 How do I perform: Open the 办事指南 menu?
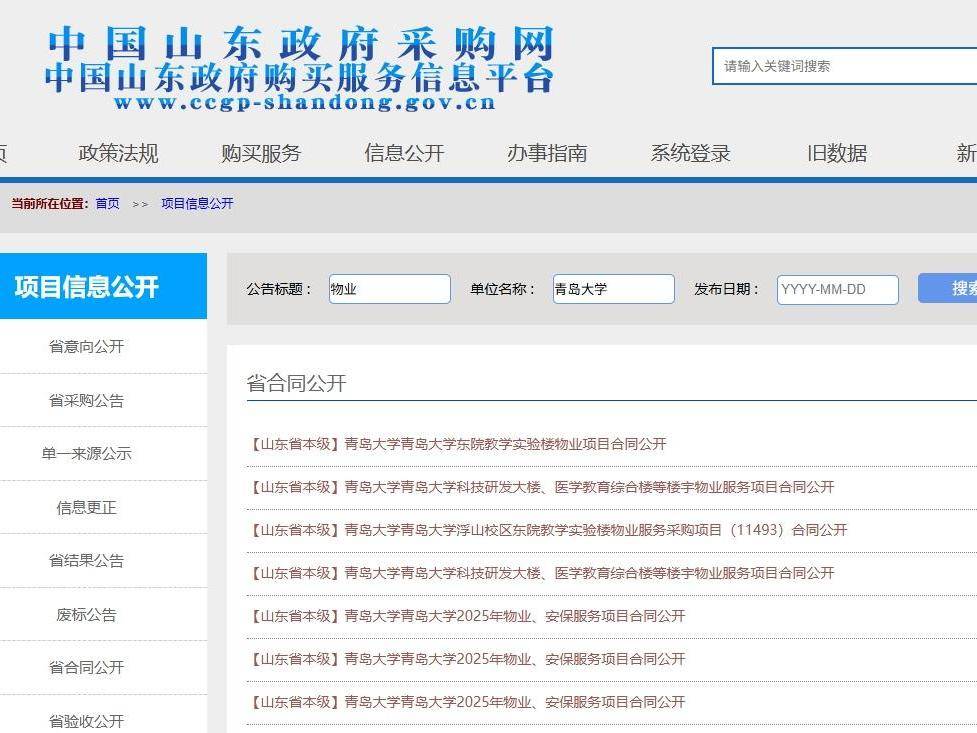click(547, 153)
